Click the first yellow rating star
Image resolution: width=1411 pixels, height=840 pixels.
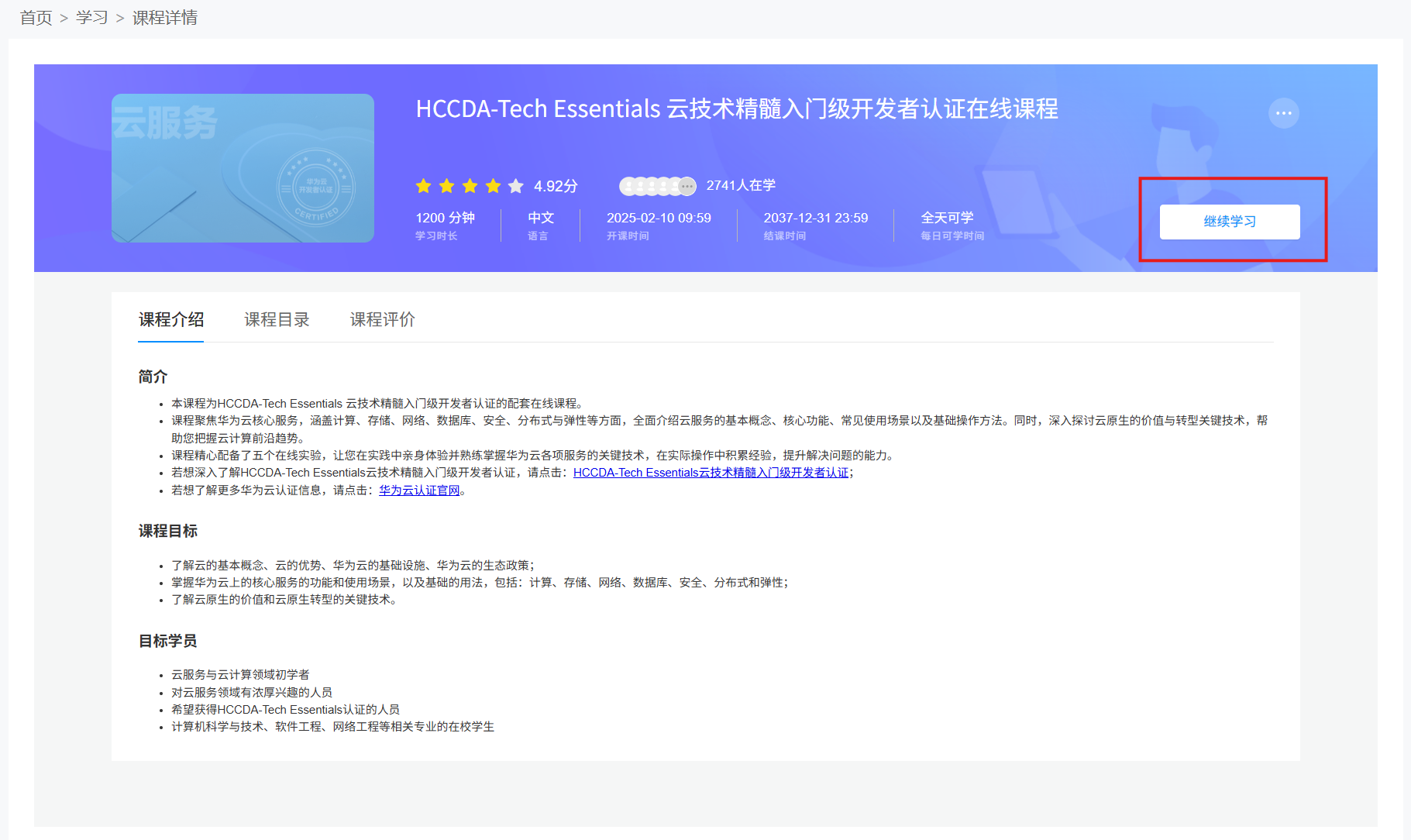point(423,186)
